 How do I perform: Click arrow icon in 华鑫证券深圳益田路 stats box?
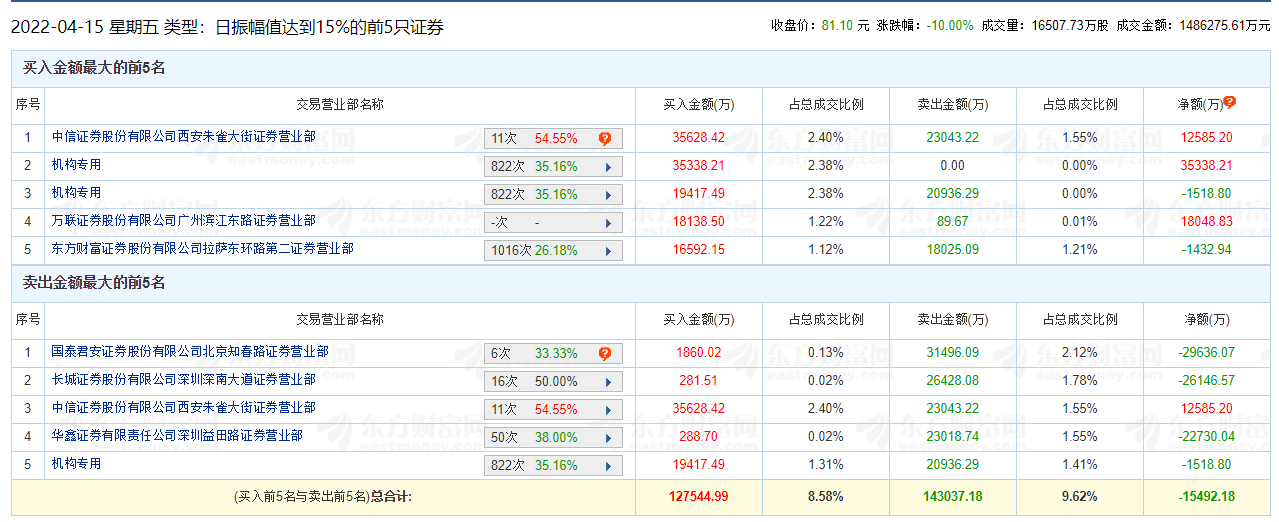[x=608, y=438]
